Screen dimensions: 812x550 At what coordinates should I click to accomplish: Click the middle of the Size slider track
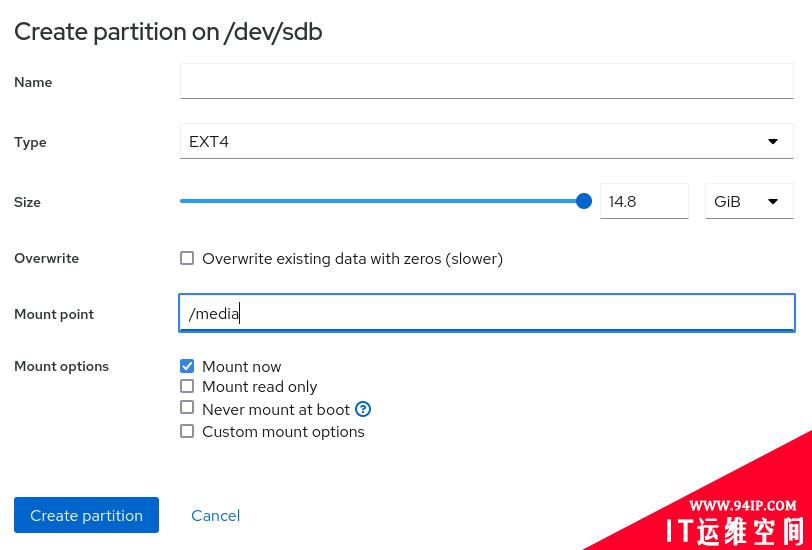(x=382, y=201)
